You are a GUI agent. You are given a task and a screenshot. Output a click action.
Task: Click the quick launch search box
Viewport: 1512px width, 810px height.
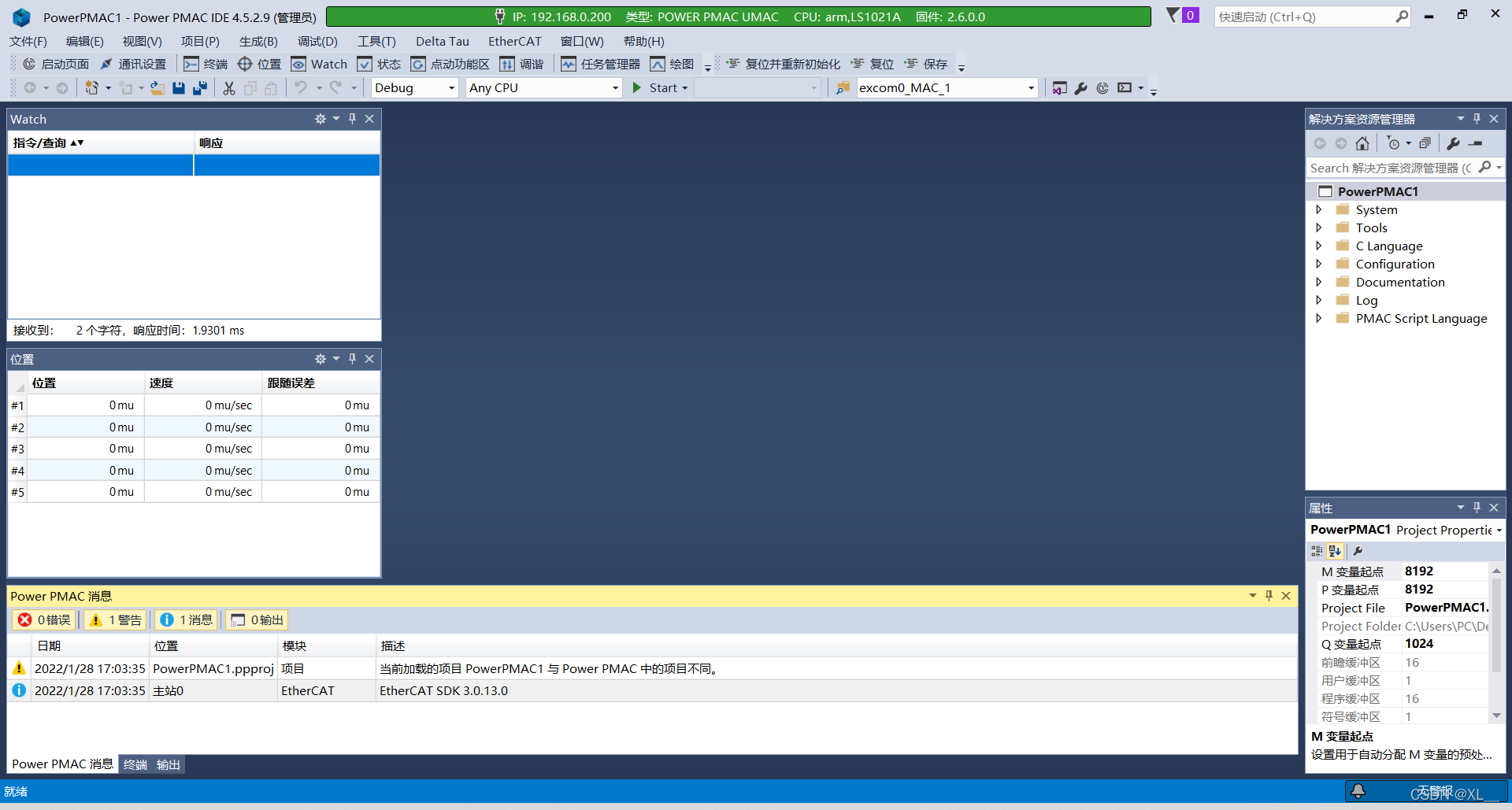tap(1312, 17)
